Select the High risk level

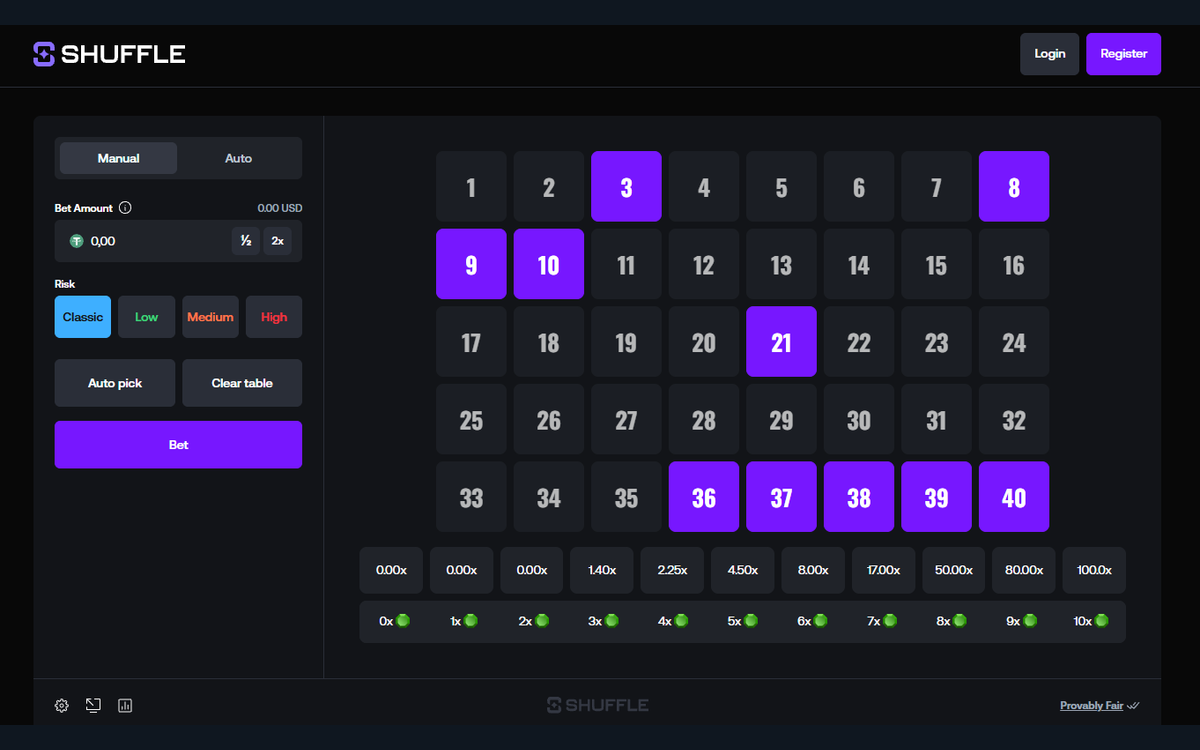[274, 317]
